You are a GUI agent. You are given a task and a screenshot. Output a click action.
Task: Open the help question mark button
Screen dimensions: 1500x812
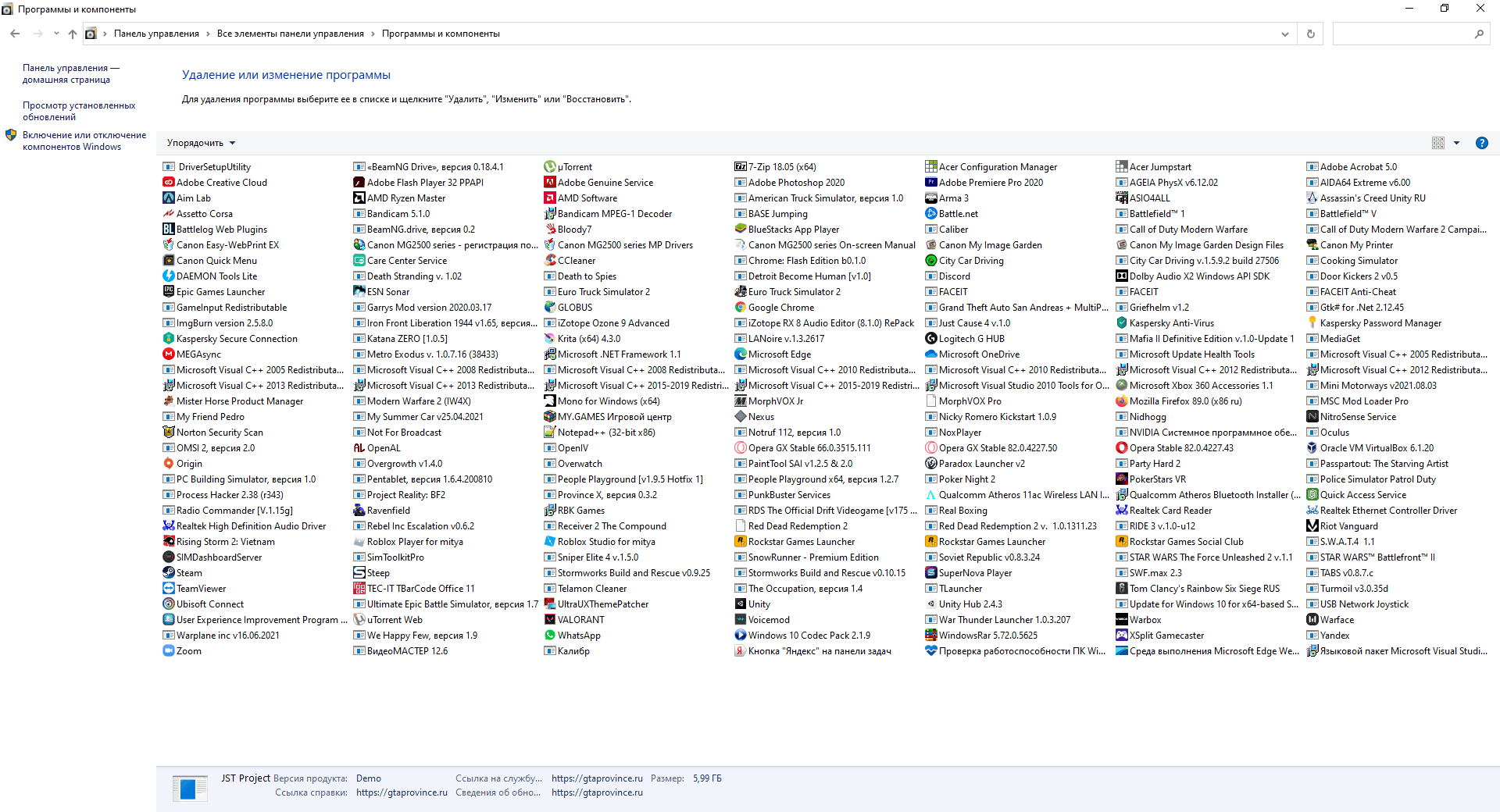[x=1481, y=143]
